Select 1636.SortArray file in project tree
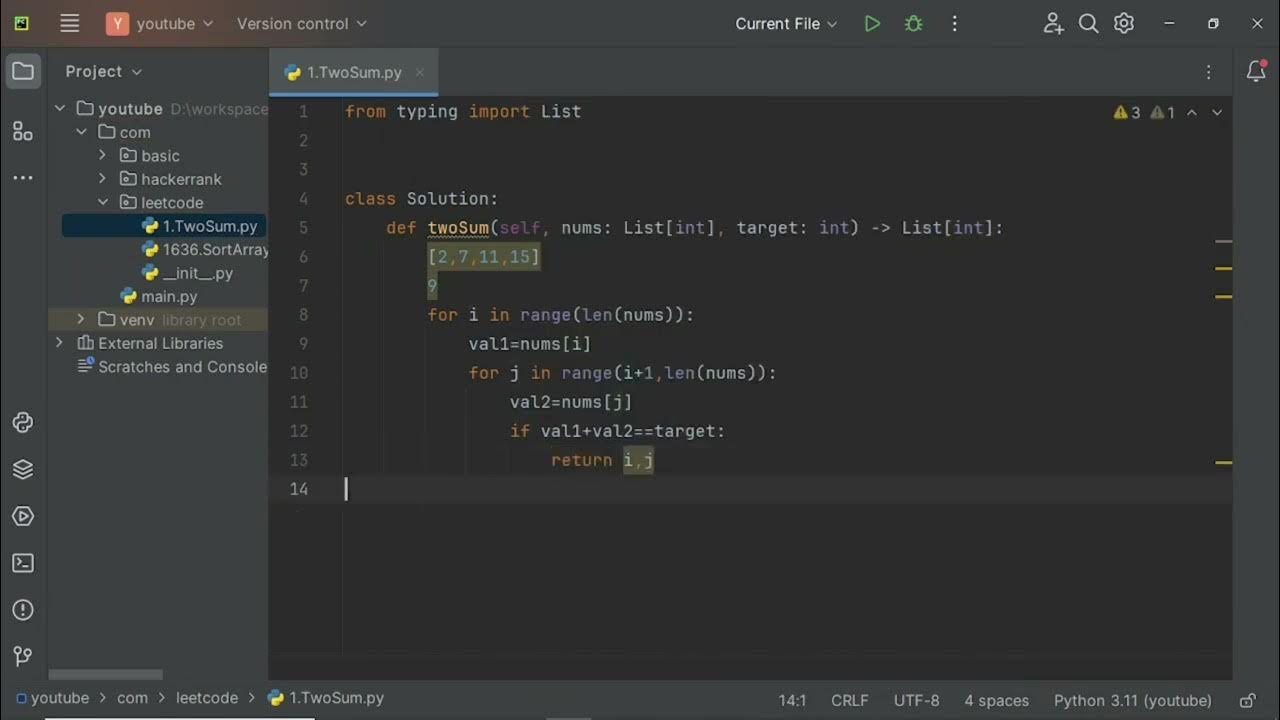This screenshot has height=720, width=1280. tap(205, 249)
